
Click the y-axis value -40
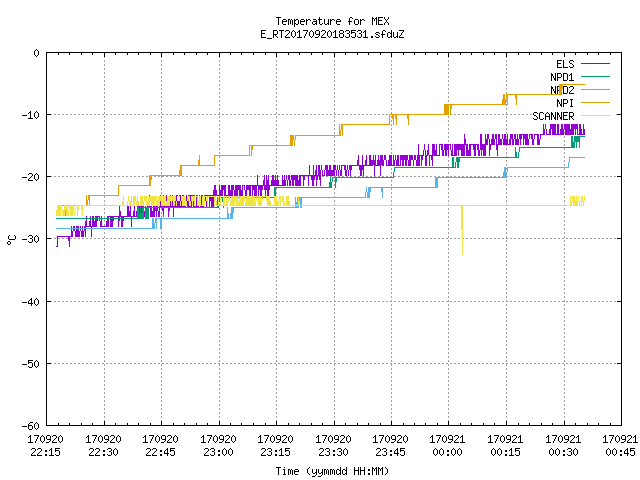31,302
